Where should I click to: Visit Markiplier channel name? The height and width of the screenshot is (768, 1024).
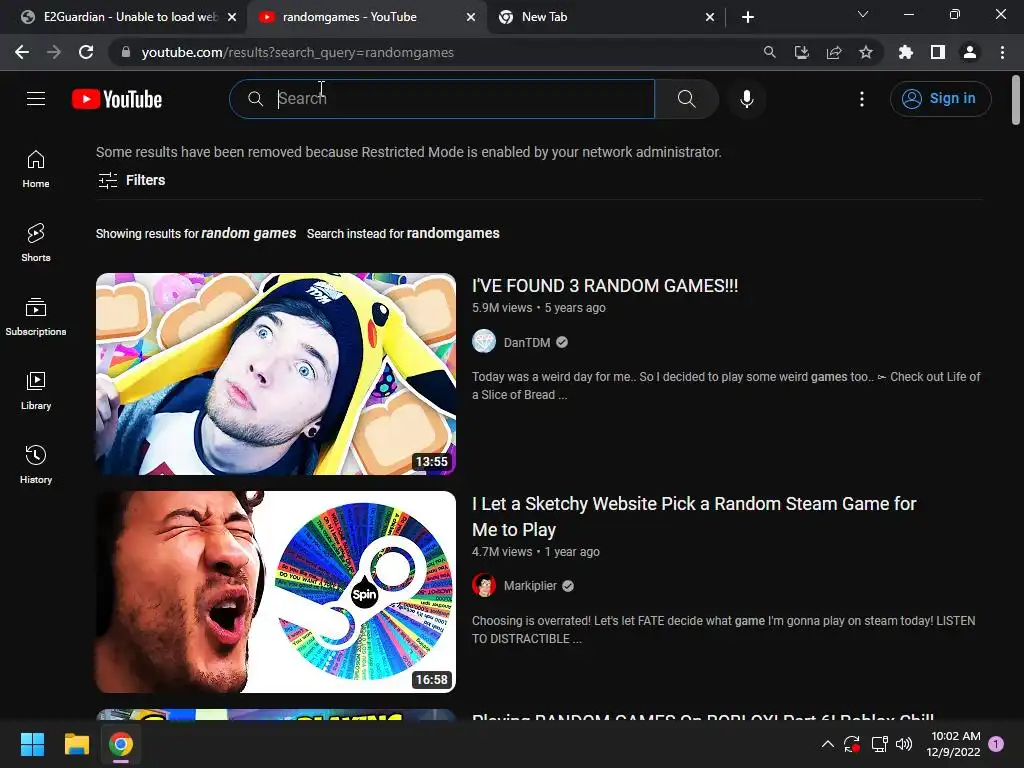coord(530,586)
